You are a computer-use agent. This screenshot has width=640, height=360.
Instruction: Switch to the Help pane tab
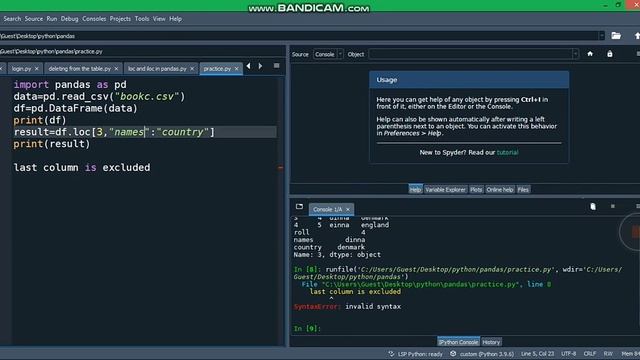(415, 189)
